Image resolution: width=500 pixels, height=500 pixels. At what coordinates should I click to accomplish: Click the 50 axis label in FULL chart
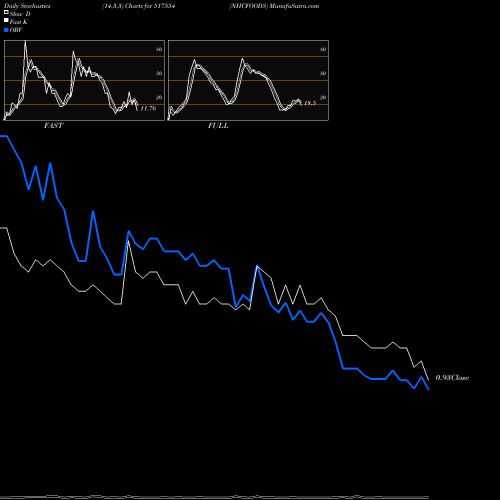point(323,73)
